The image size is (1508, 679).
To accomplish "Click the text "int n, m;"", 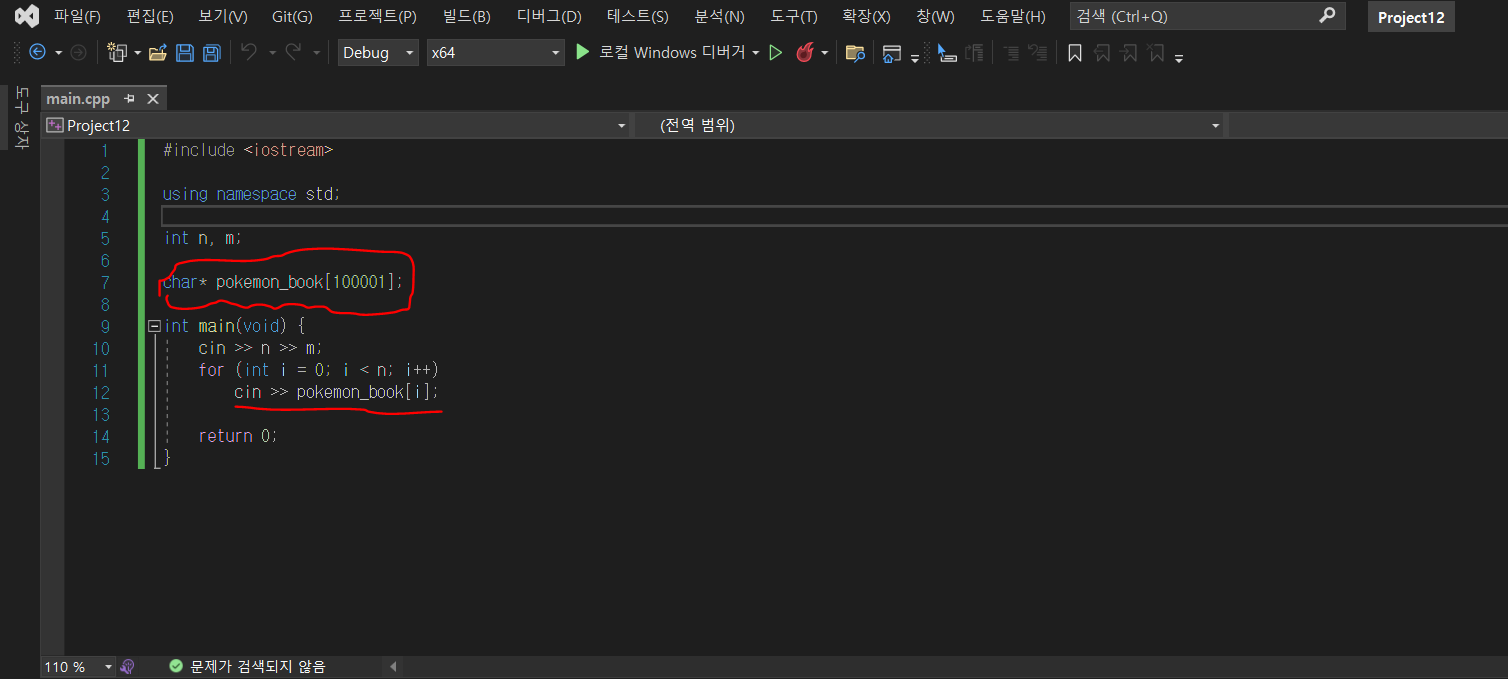I will 203,238.
